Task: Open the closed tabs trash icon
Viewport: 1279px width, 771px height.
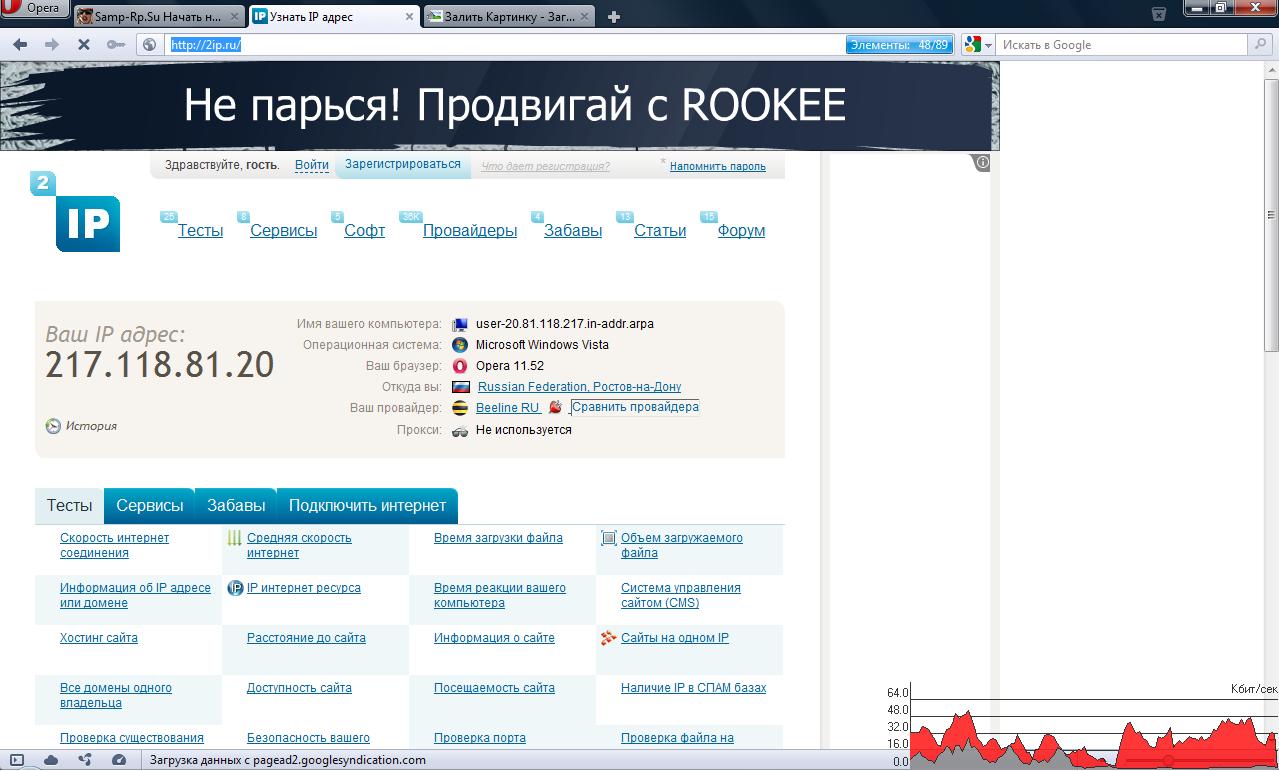Action: [x=1159, y=14]
